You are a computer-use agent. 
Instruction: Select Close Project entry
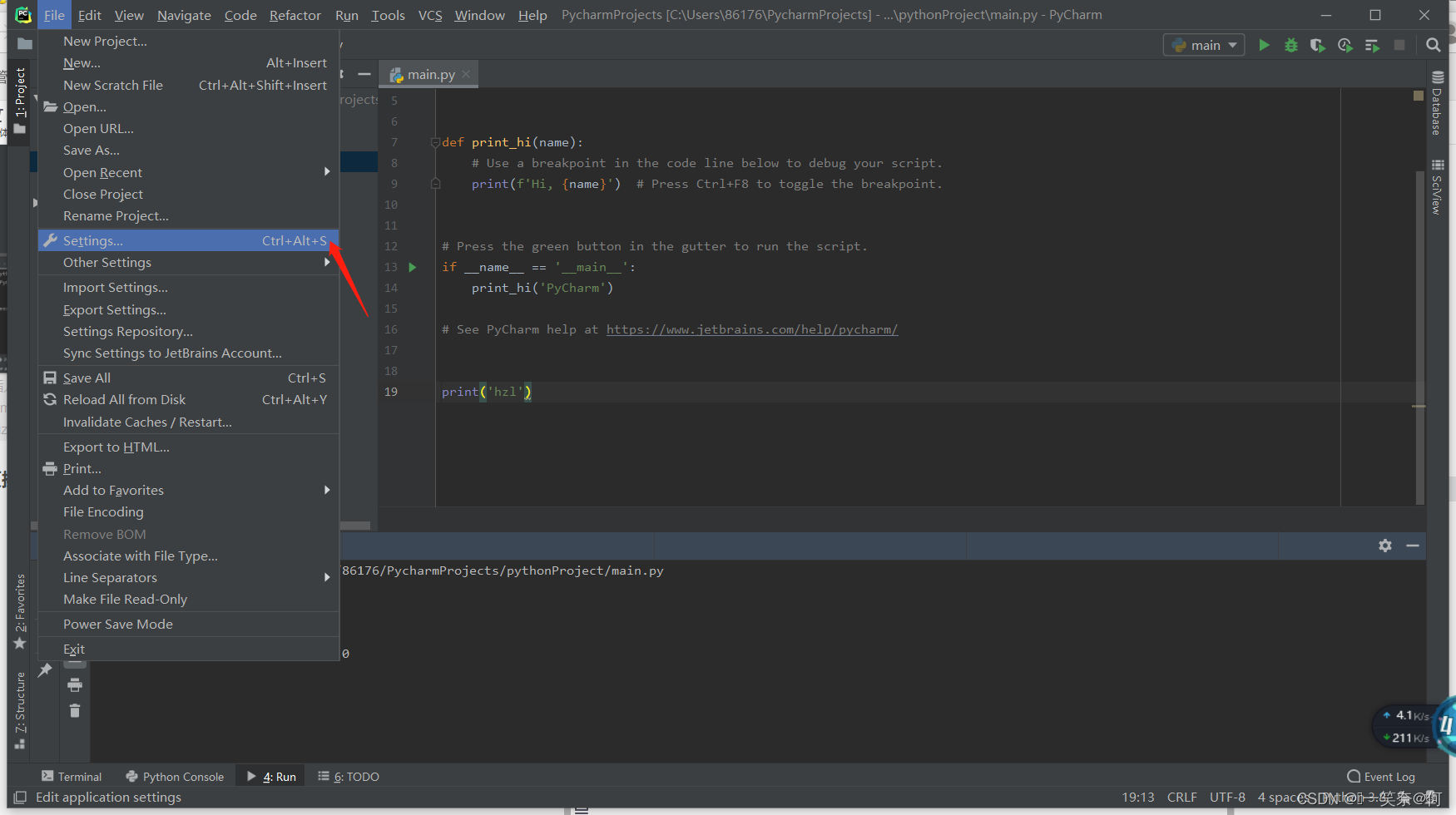tap(189, 194)
